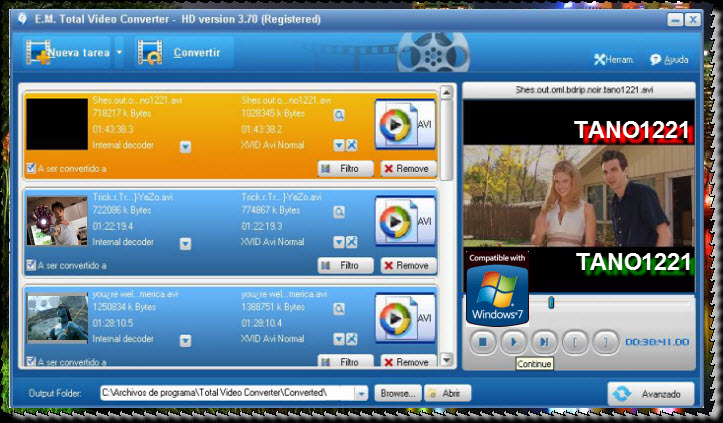Viewport: 723px width, 423px height.
Task: Click the AVI format icon of first task
Action: 405,124
